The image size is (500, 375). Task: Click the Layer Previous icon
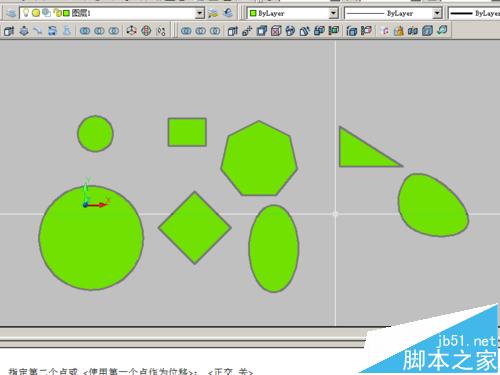tap(228, 13)
